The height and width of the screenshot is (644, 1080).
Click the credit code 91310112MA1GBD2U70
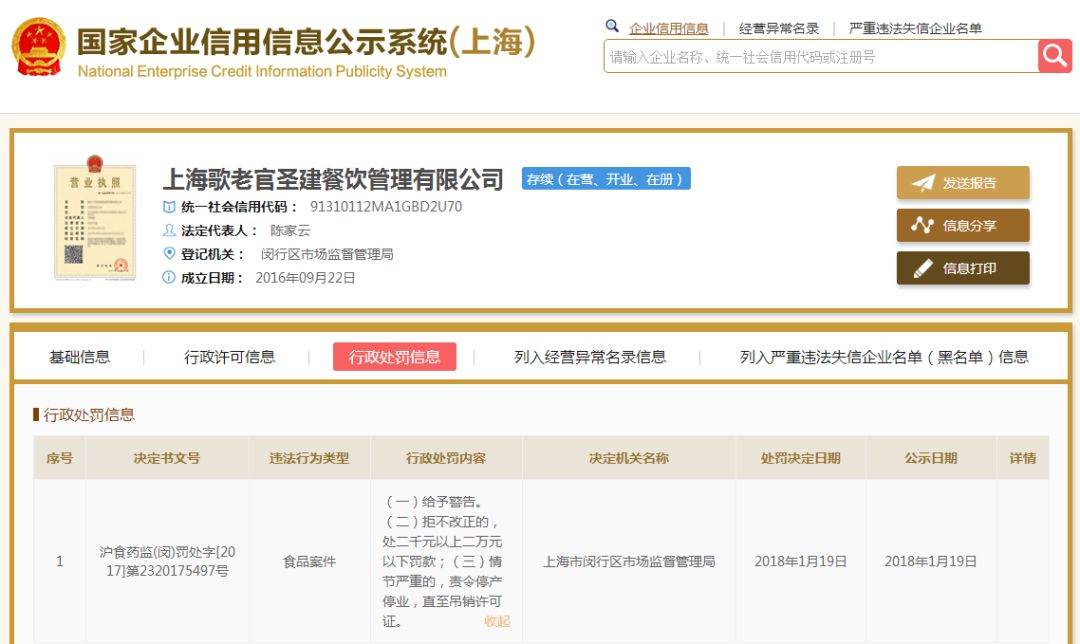pos(386,207)
